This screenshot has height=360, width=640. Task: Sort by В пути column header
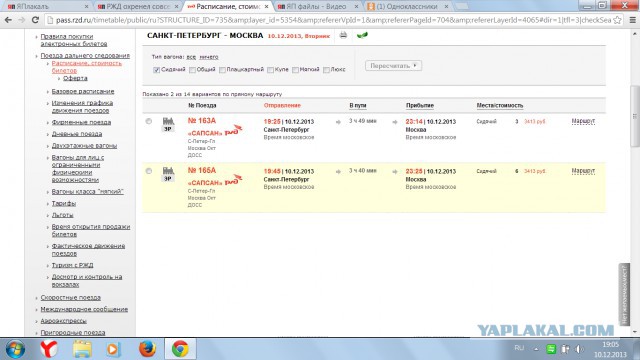point(358,105)
